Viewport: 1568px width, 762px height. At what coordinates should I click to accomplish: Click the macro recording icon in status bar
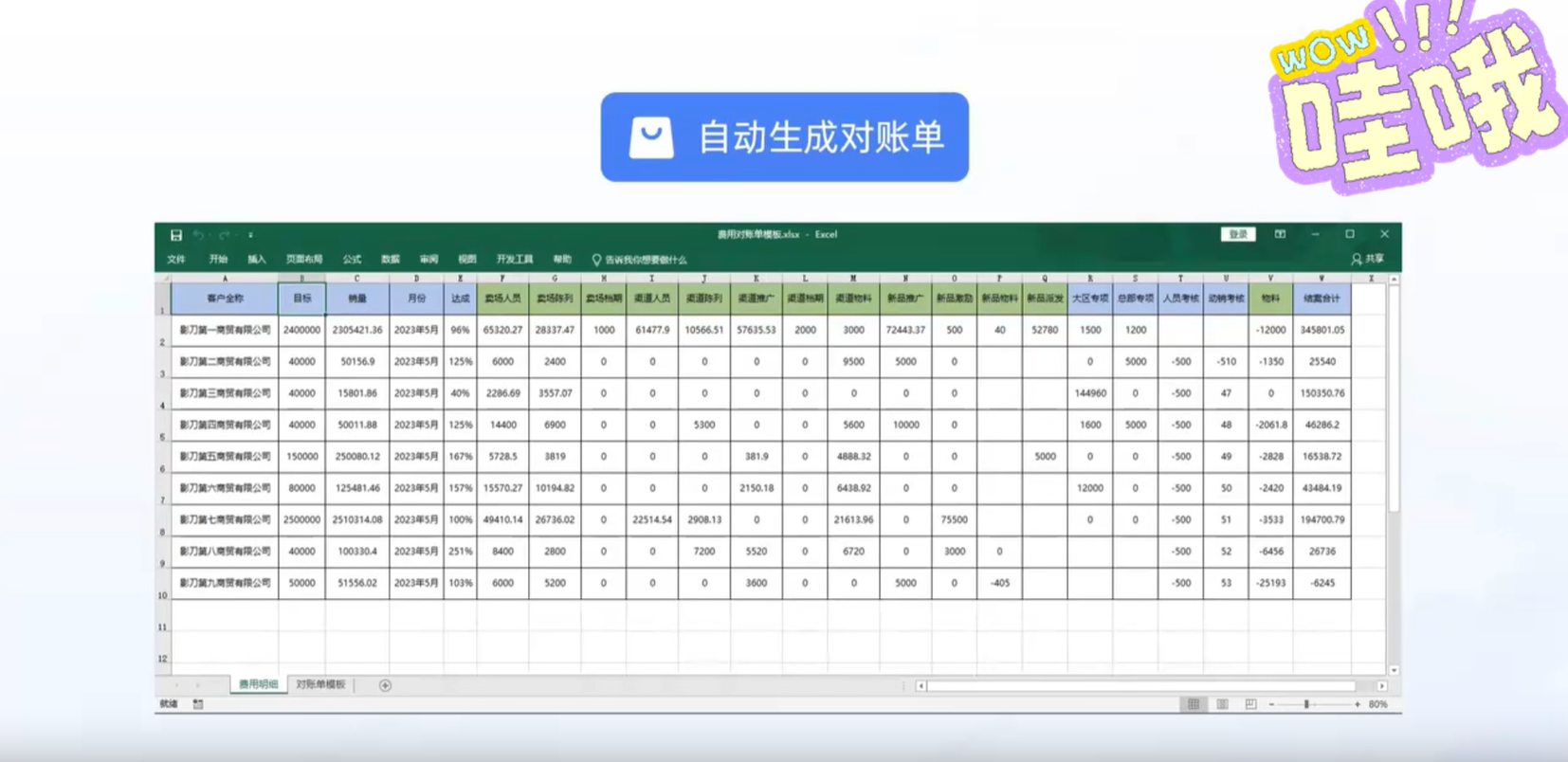[x=198, y=704]
